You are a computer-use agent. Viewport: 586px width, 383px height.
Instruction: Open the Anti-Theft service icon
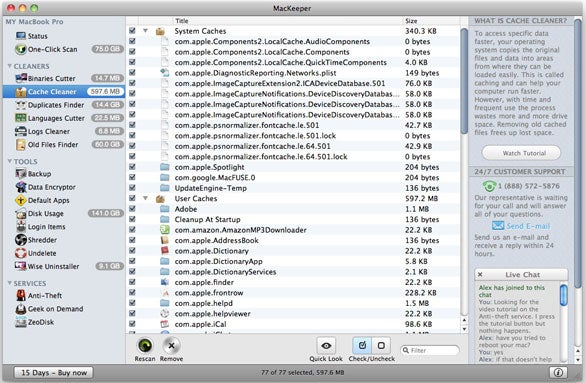click(x=21, y=295)
